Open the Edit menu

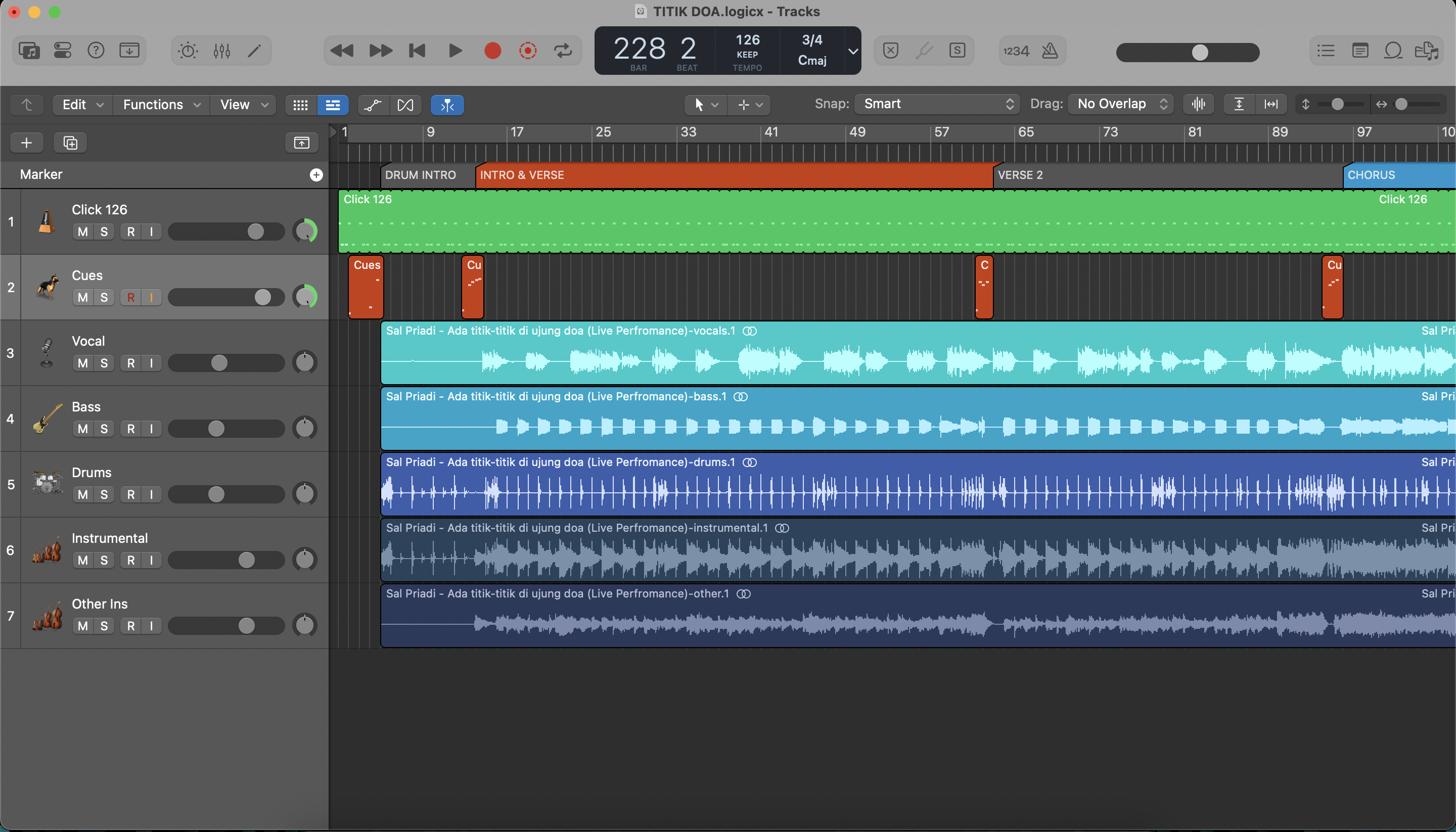coord(83,105)
